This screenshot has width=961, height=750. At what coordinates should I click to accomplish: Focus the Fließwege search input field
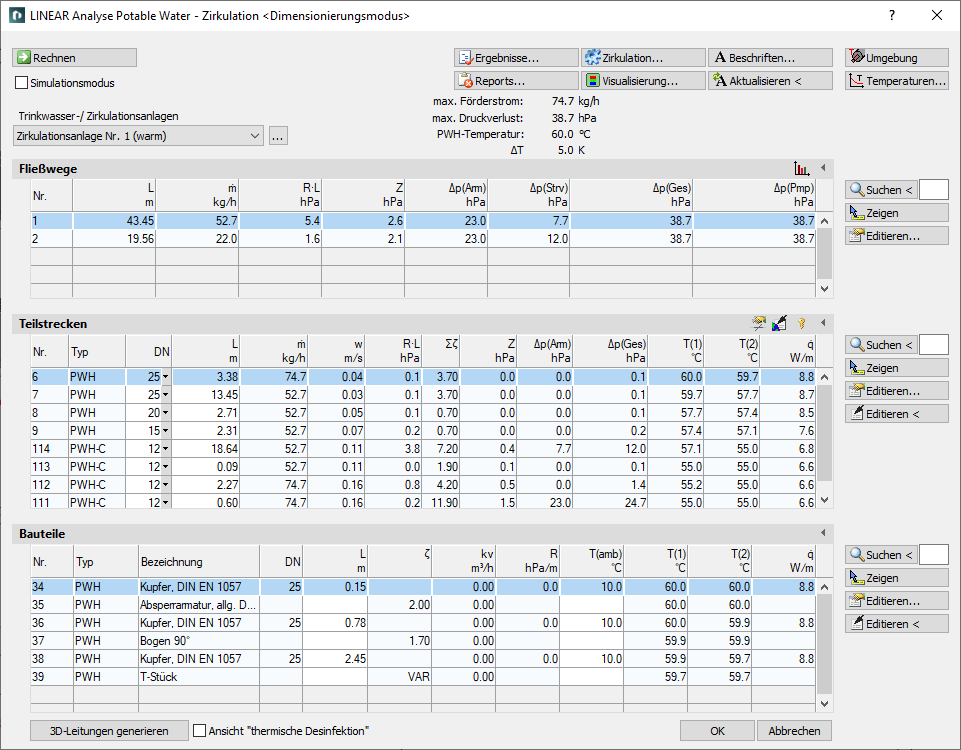[934, 190]
